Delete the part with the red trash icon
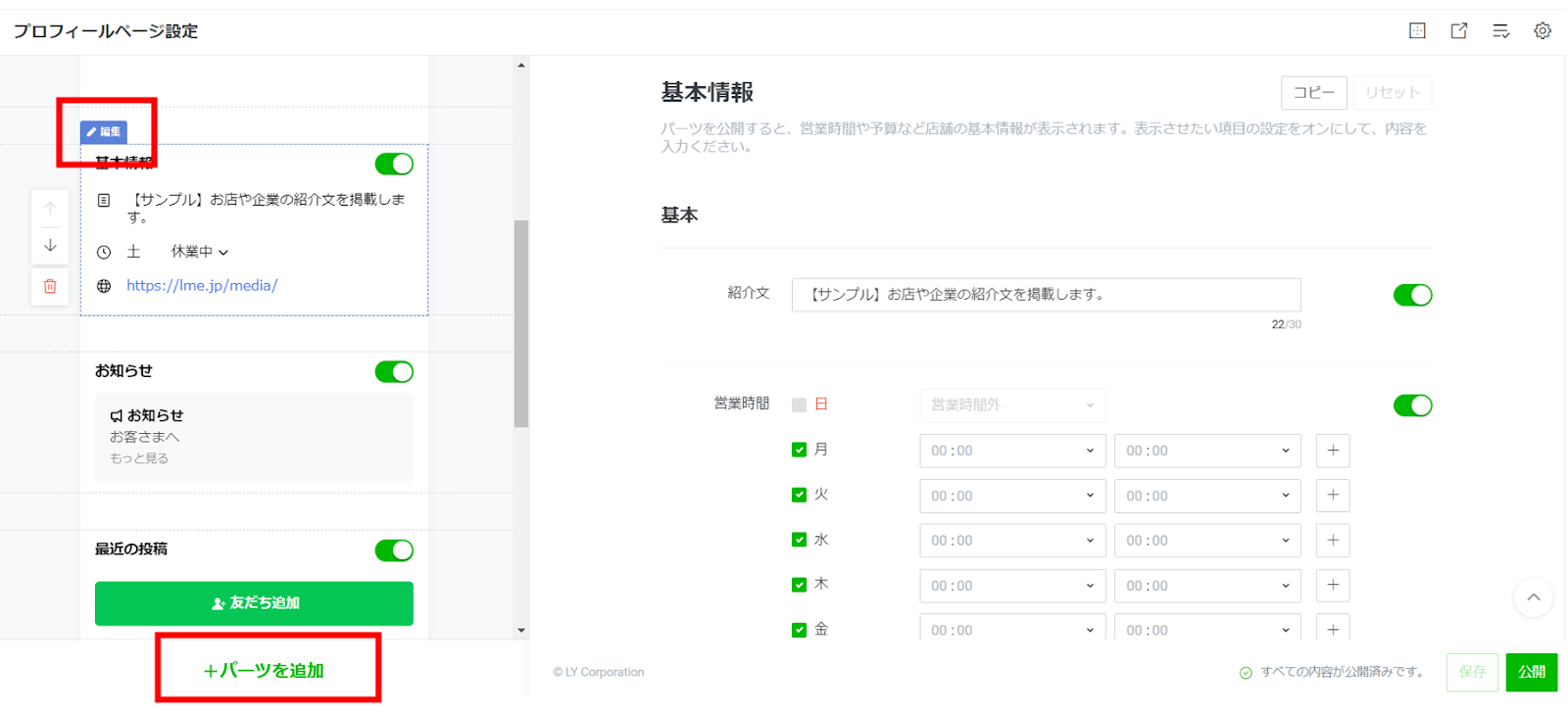The height and width of the screenshot is (717, 1568). (50, 286)
